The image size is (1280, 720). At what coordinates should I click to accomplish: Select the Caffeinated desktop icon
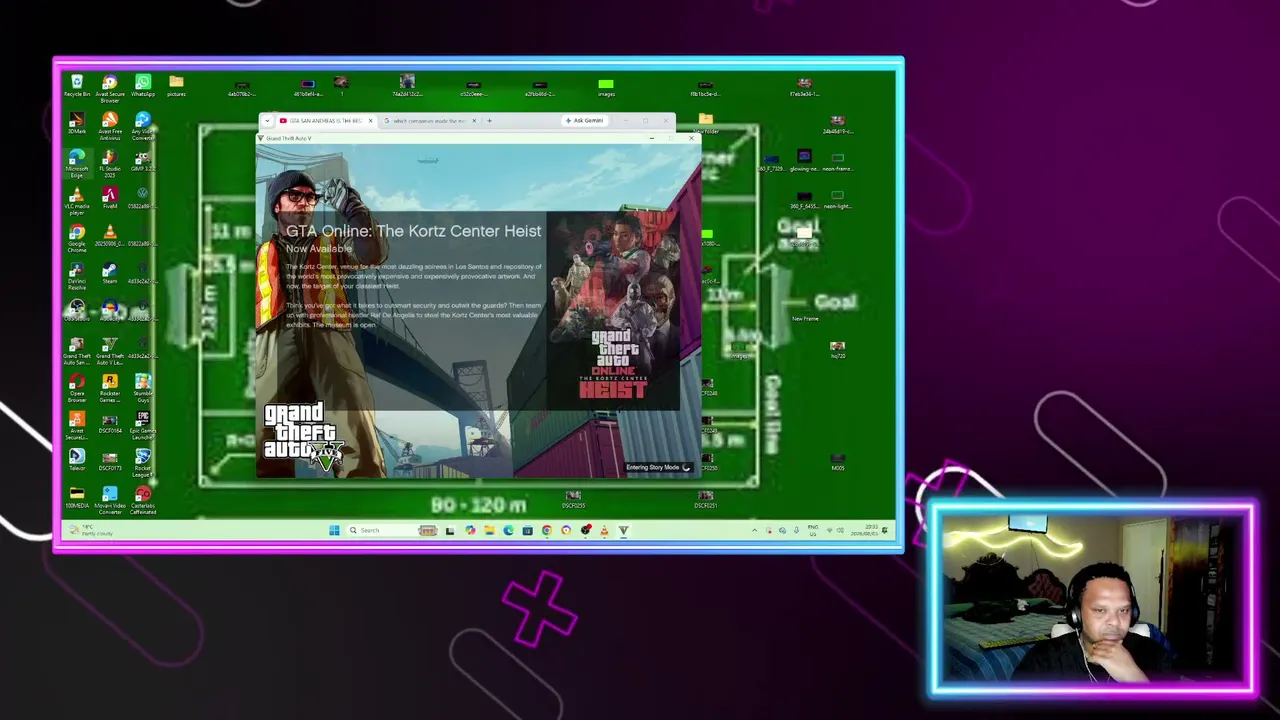pyautogui.click(x=143, y=501)
